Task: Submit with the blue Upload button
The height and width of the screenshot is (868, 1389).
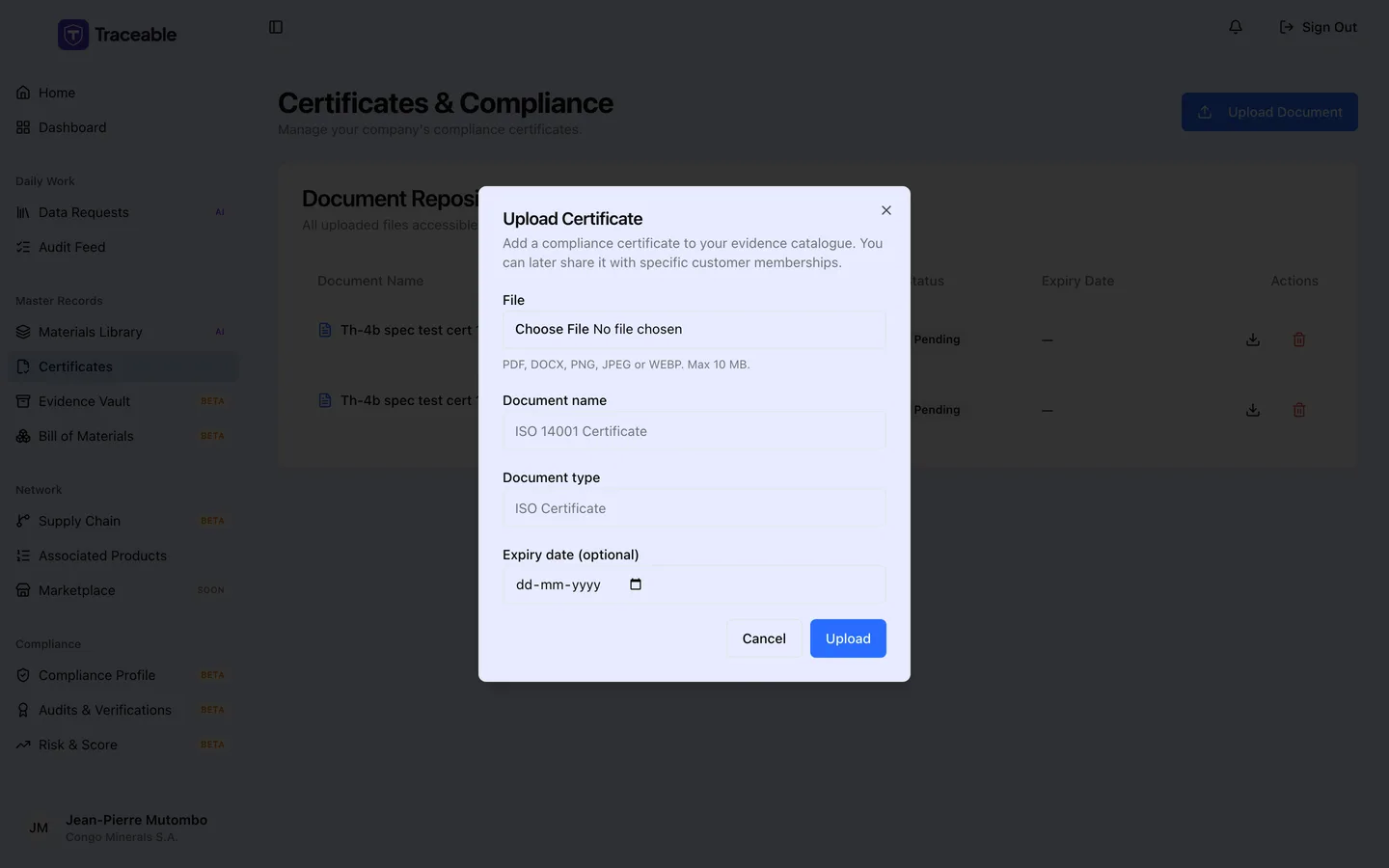Action: click(x=848, y=638)
